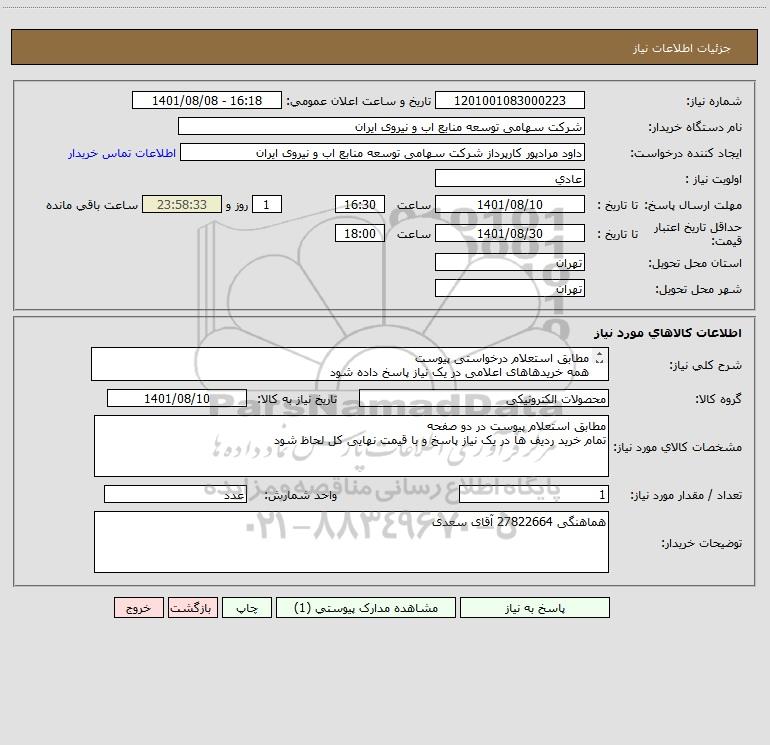
Task: Click the 'گروه کالا:' label
Action: tap(718, 399)
